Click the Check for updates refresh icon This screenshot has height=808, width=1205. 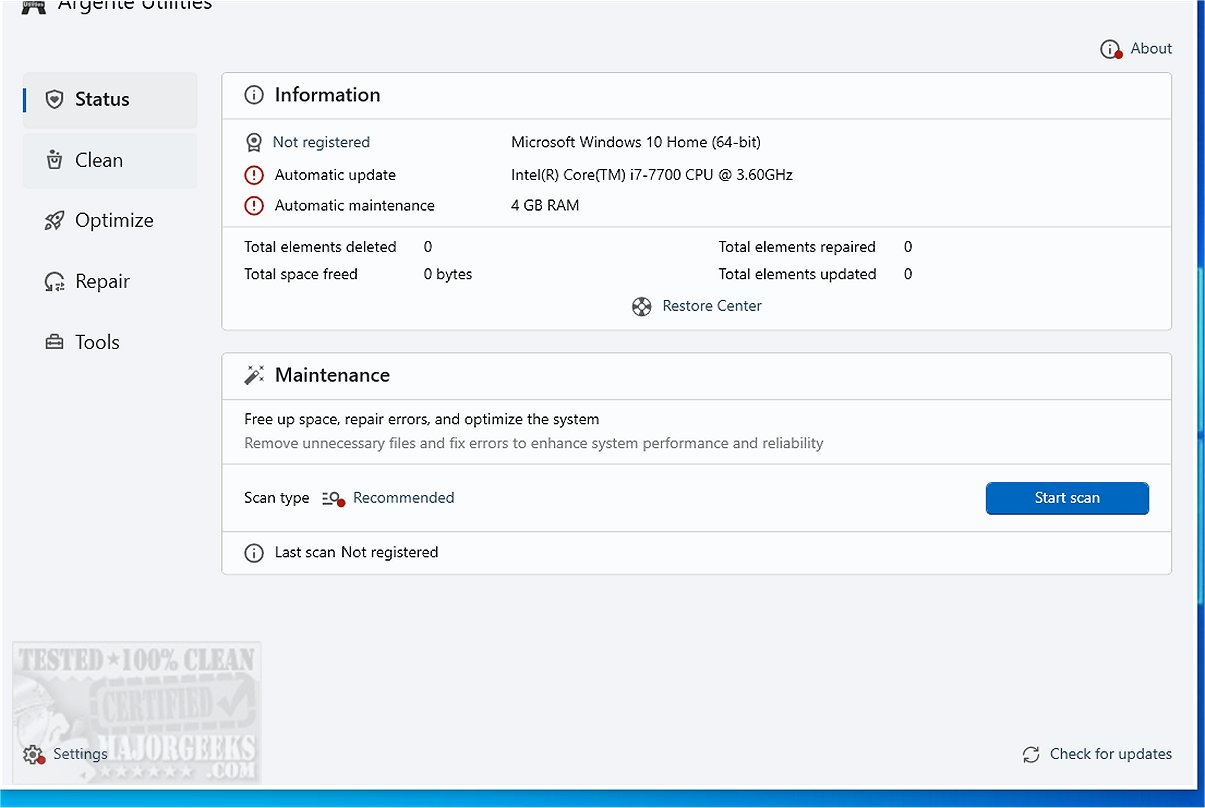coord(1031,755)
